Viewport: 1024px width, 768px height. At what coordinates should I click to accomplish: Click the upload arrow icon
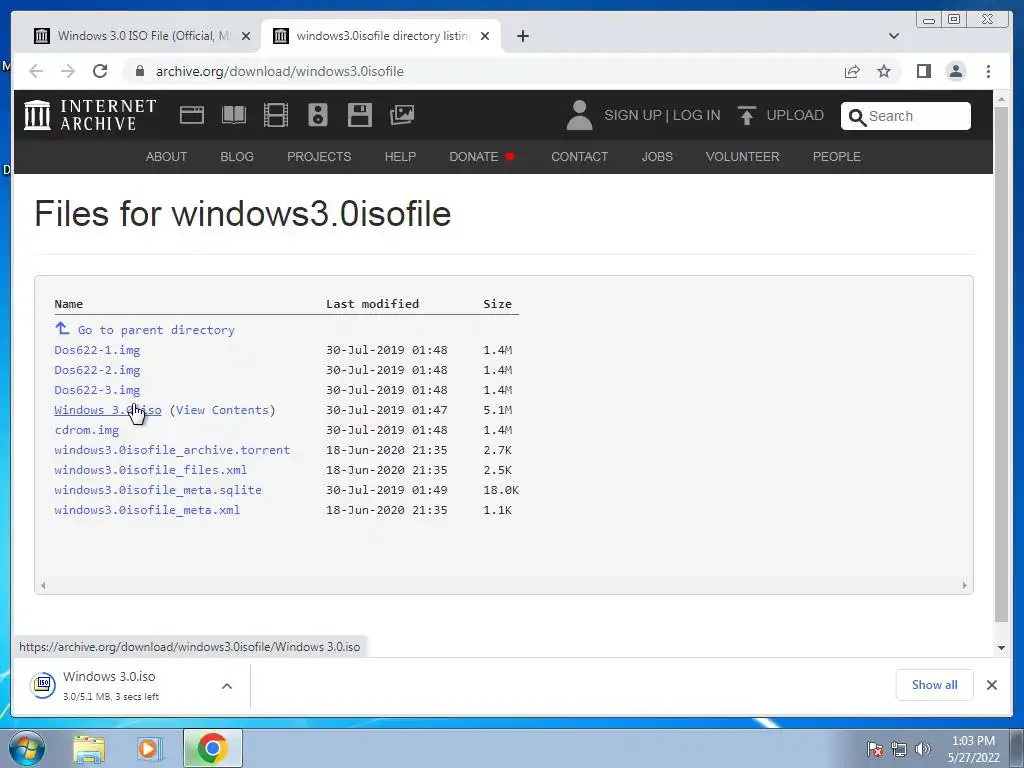(746, 115)
